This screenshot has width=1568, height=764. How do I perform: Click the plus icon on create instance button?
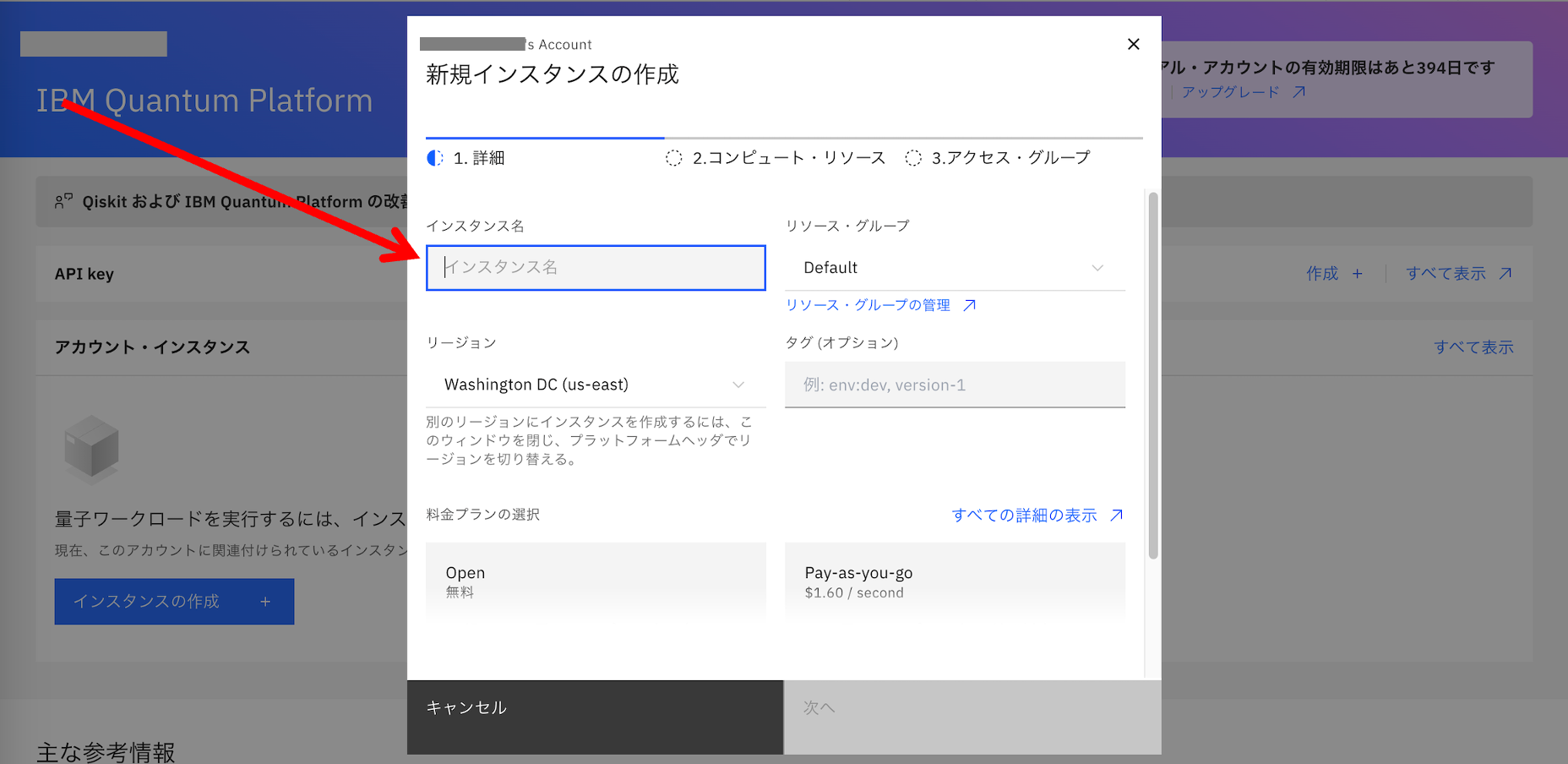[265, 602]
